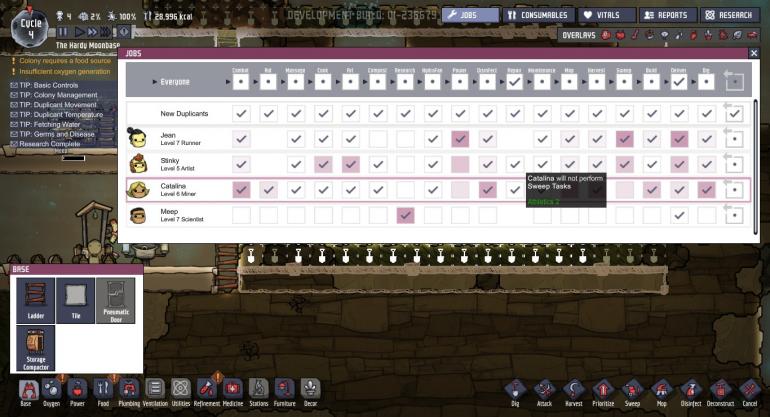The image size is (770, 417).
Task: Open the Research Complete notification
Action: point(45,144)
